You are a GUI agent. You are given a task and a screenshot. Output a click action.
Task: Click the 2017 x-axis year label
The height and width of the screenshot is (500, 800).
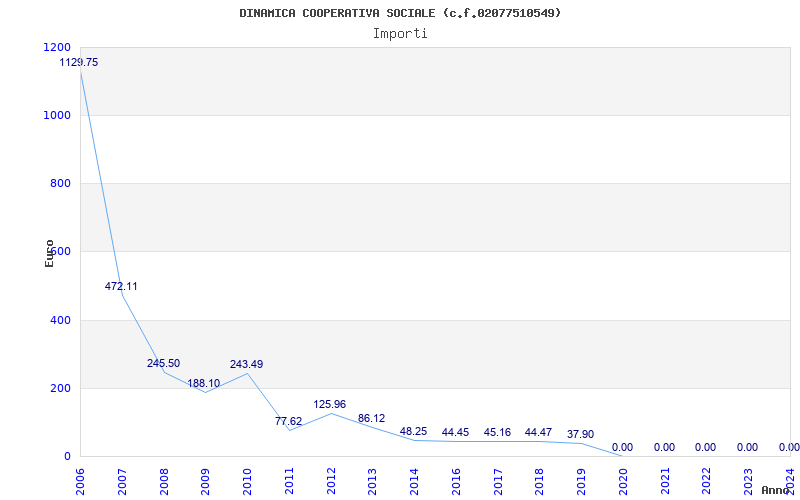(x=498, y=482)
